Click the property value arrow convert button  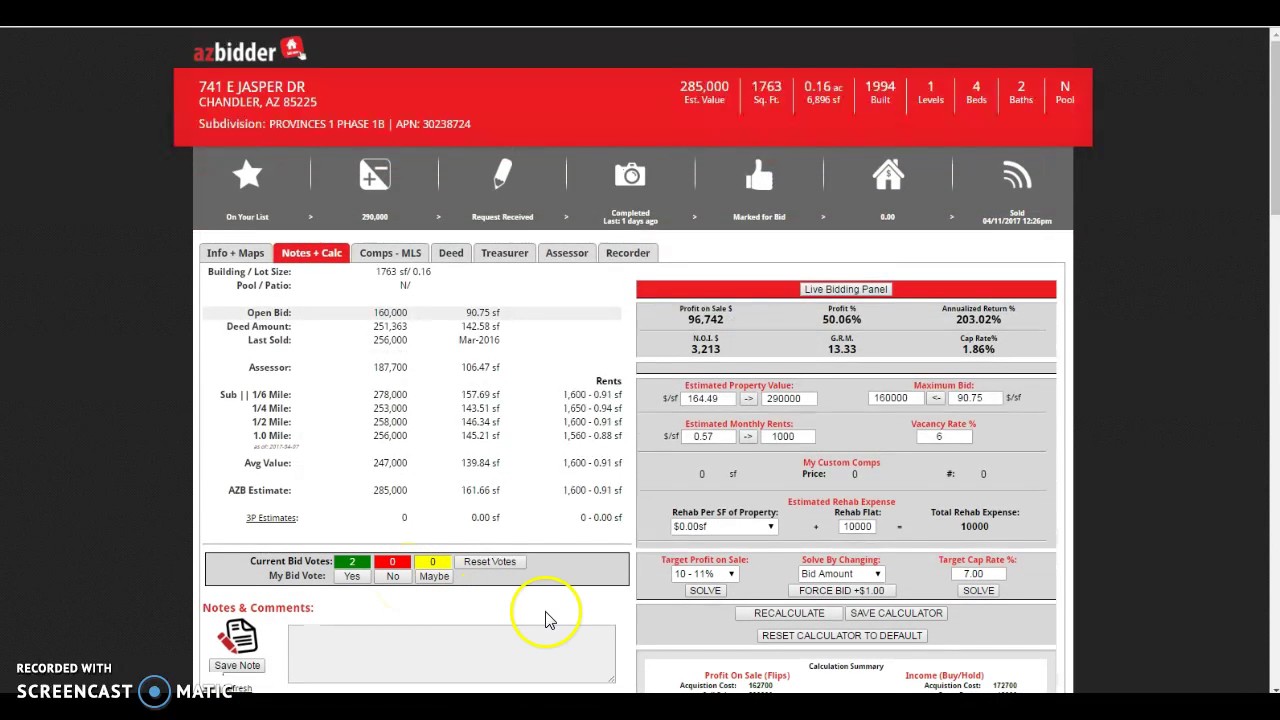[749, 398]
